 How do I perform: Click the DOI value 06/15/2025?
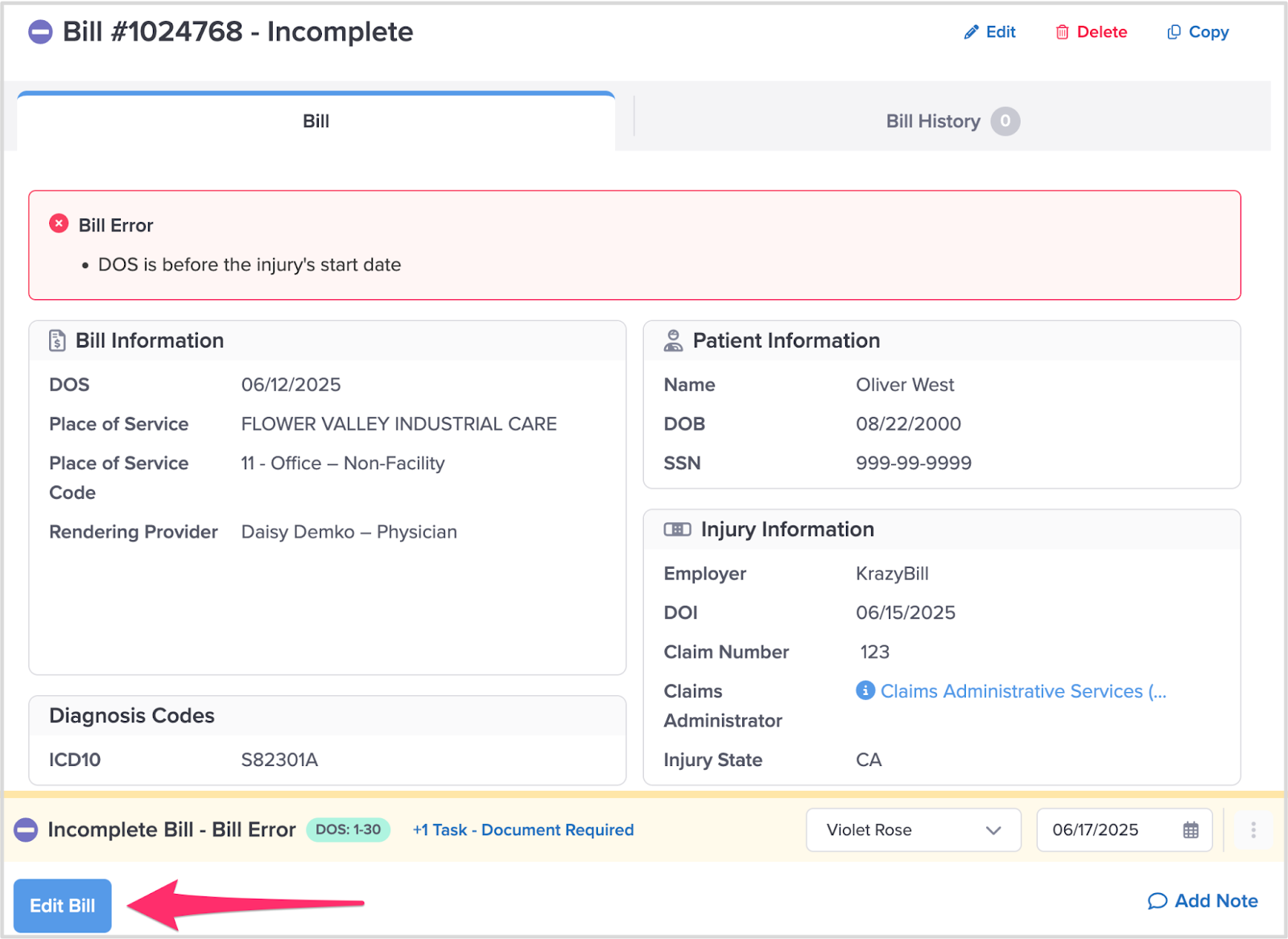(x=906, y=612)
